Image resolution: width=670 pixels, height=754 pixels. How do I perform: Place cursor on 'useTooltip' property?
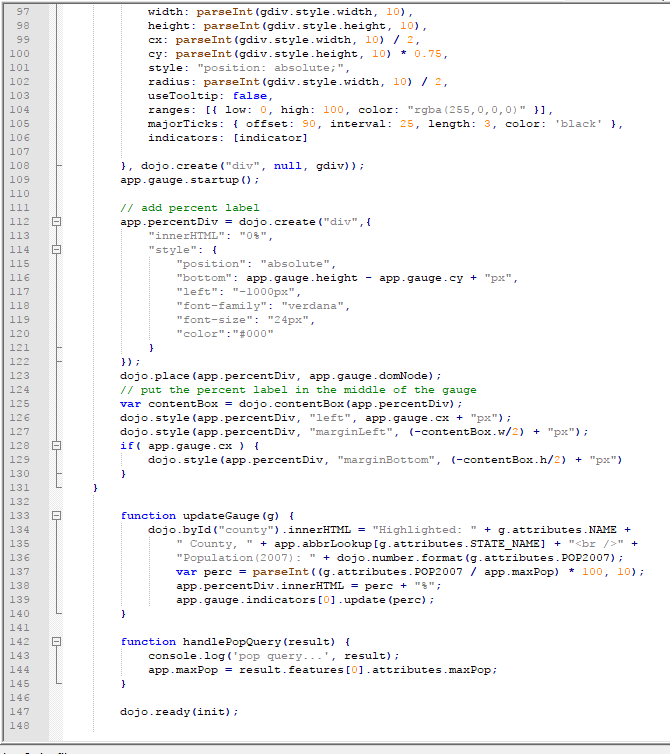tap(182, 96)
